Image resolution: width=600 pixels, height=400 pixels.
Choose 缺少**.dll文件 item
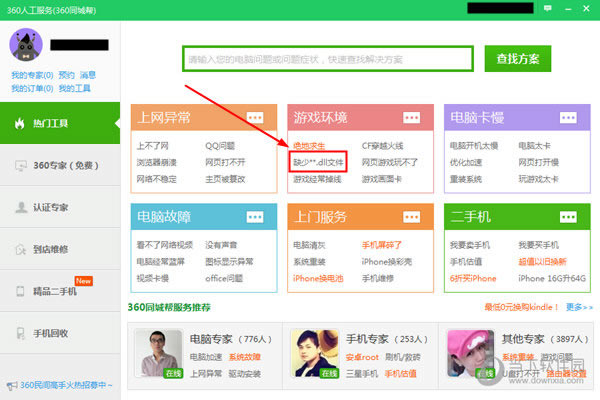click(x=318, y=162)
